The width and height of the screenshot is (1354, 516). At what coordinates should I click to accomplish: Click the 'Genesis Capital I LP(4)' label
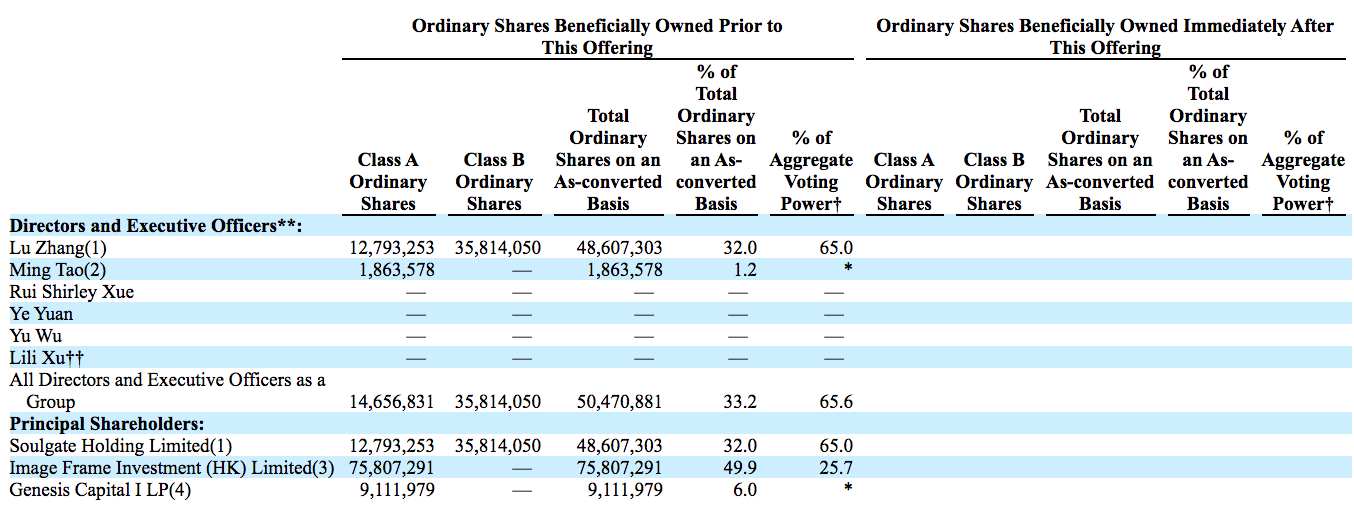tap(100, 490)
